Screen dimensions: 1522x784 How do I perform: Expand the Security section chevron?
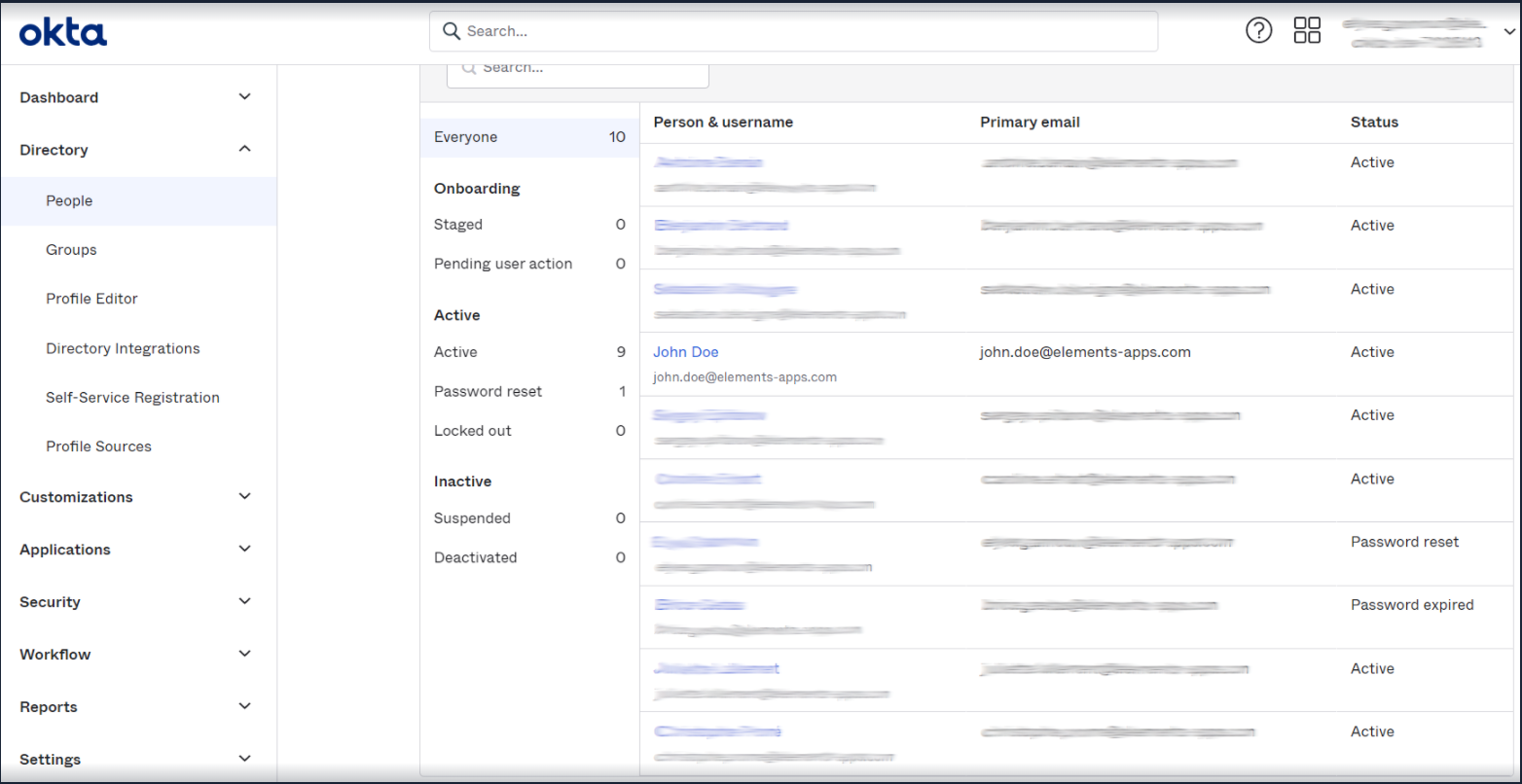tap(245, 601)
